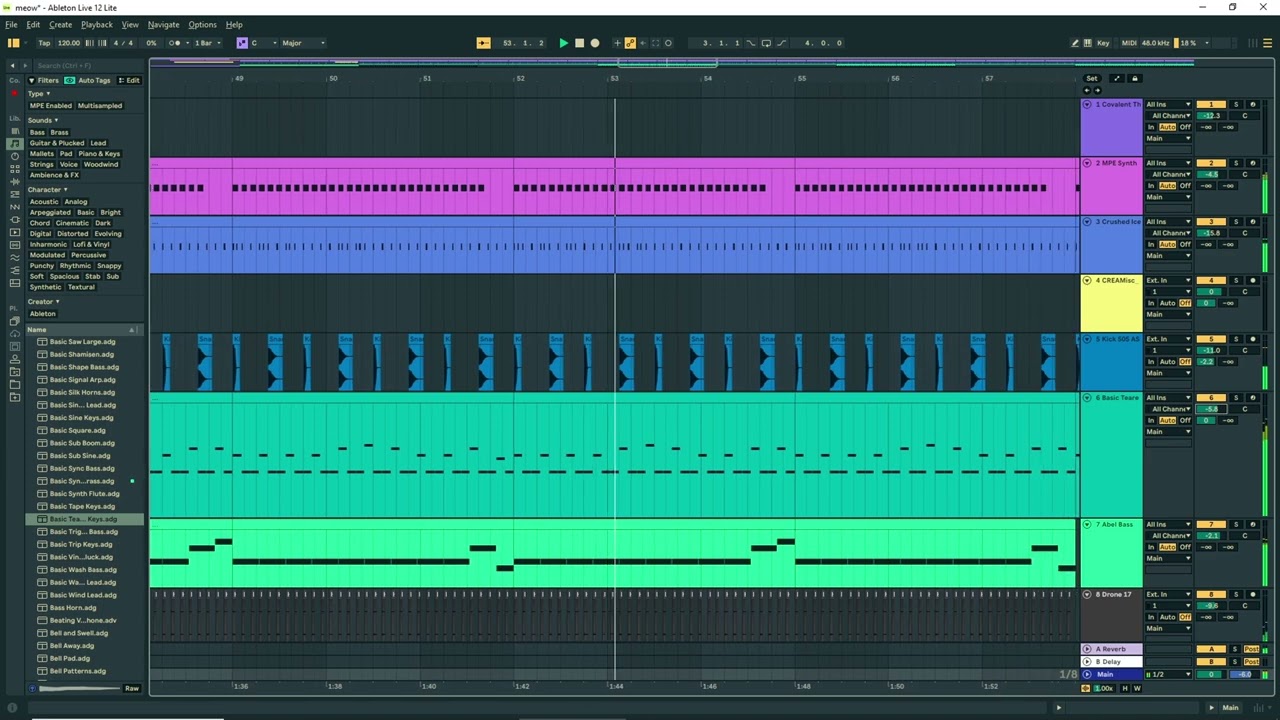Collapse track 7 Abel Bass
1280x720 pixels.
pyautogui.click(x=1087, y=525)
